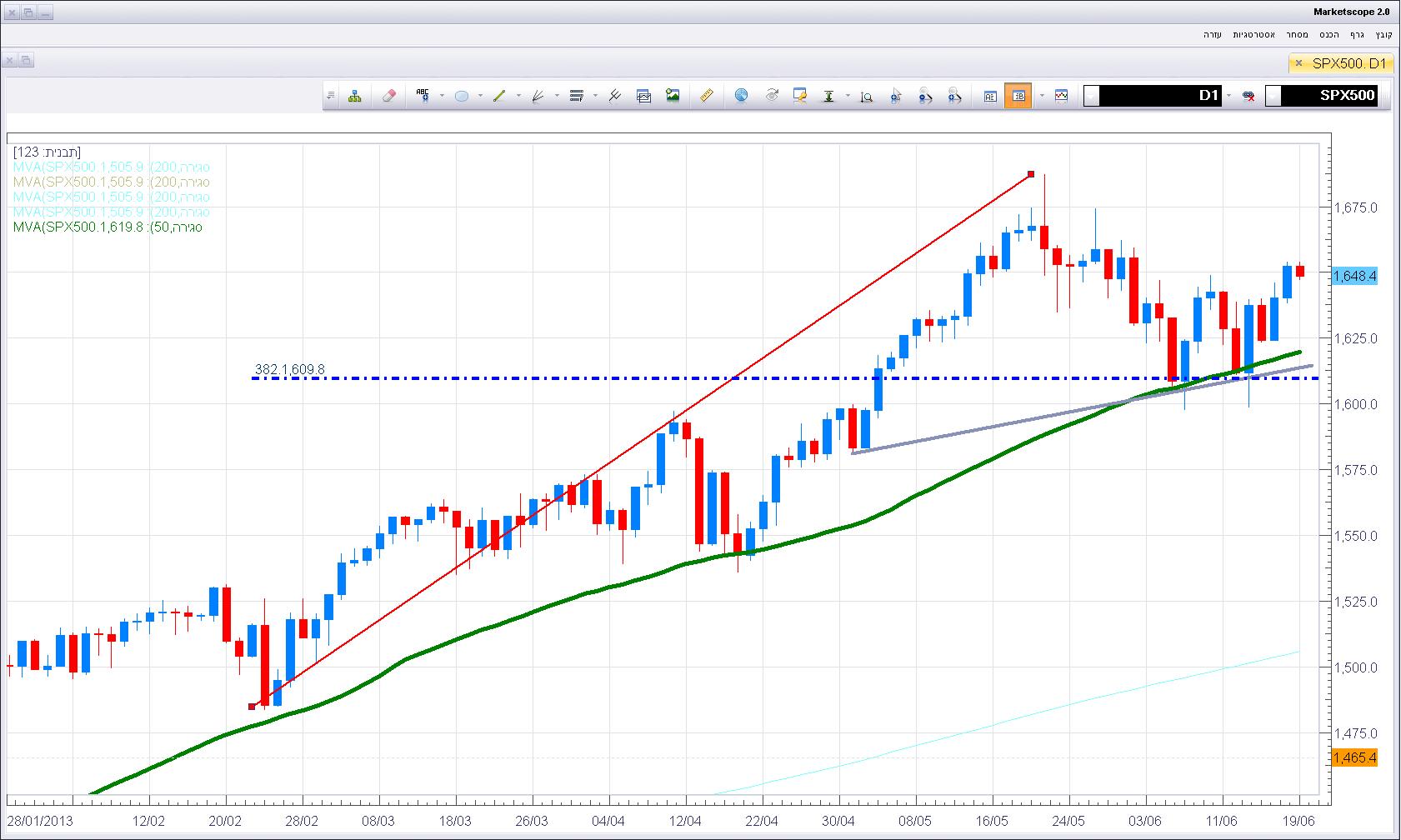Select the ellipse shape tool
The height and width of the screenshot is (840, 1401).
(x=461, y=96)
